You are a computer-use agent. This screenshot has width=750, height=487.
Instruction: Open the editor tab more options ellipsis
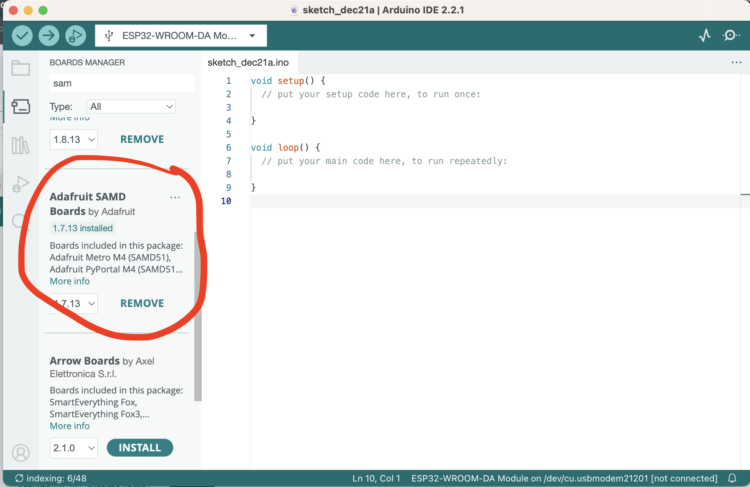pyautogui.click(x=736, y=63)
